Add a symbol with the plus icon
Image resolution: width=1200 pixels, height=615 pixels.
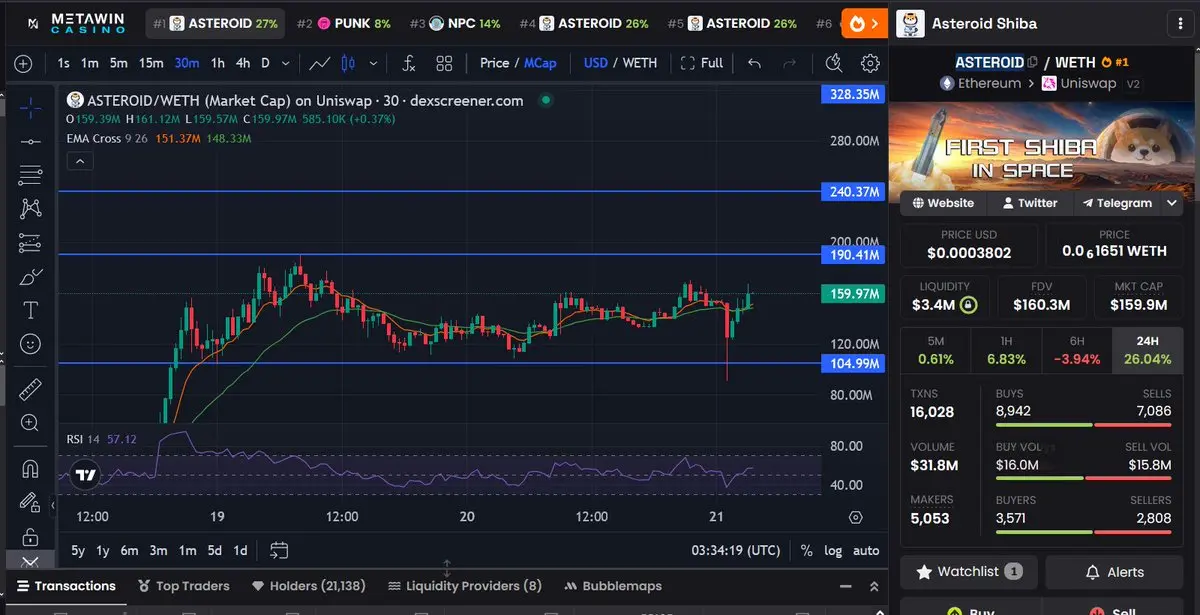(x=23, y=63)
